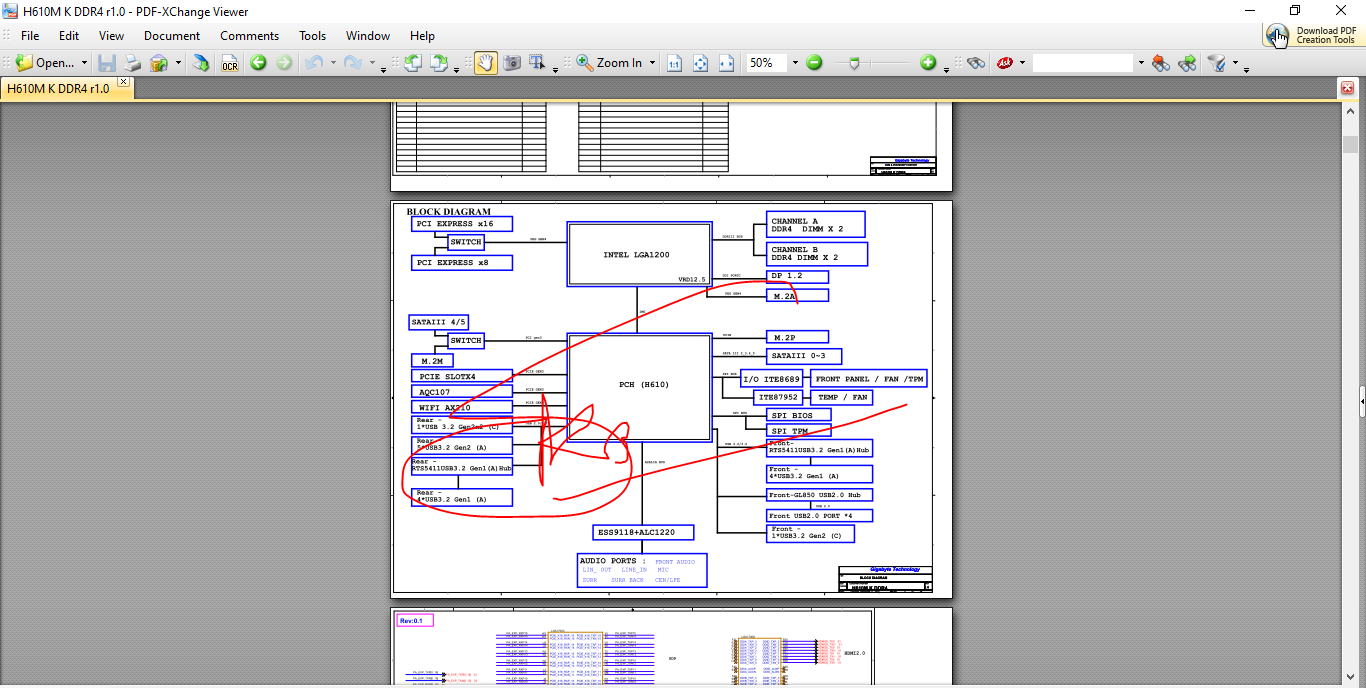Click the Undo arrow icon

click(313, 63)
